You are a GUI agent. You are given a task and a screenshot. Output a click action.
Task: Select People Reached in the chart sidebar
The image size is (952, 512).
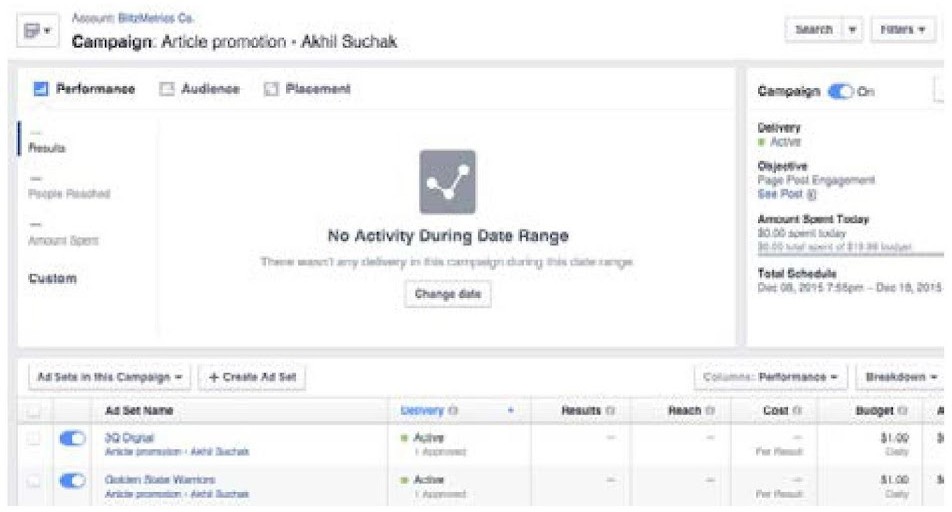coord(69,193)
